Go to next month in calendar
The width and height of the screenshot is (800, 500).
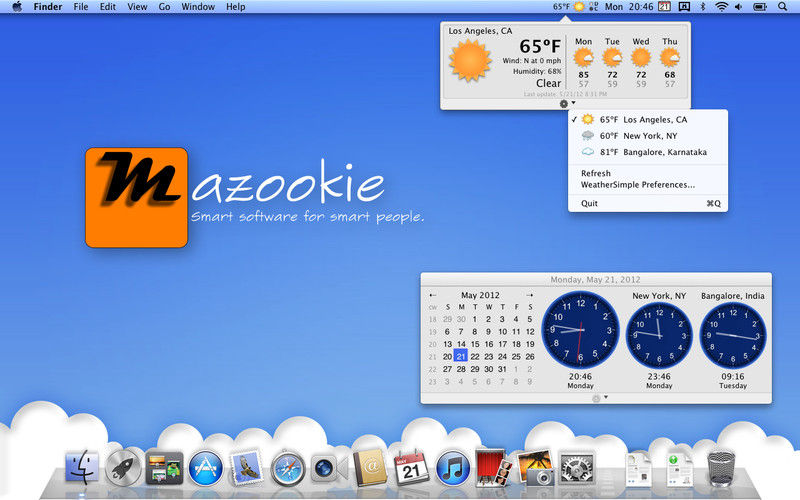point(530,295)
